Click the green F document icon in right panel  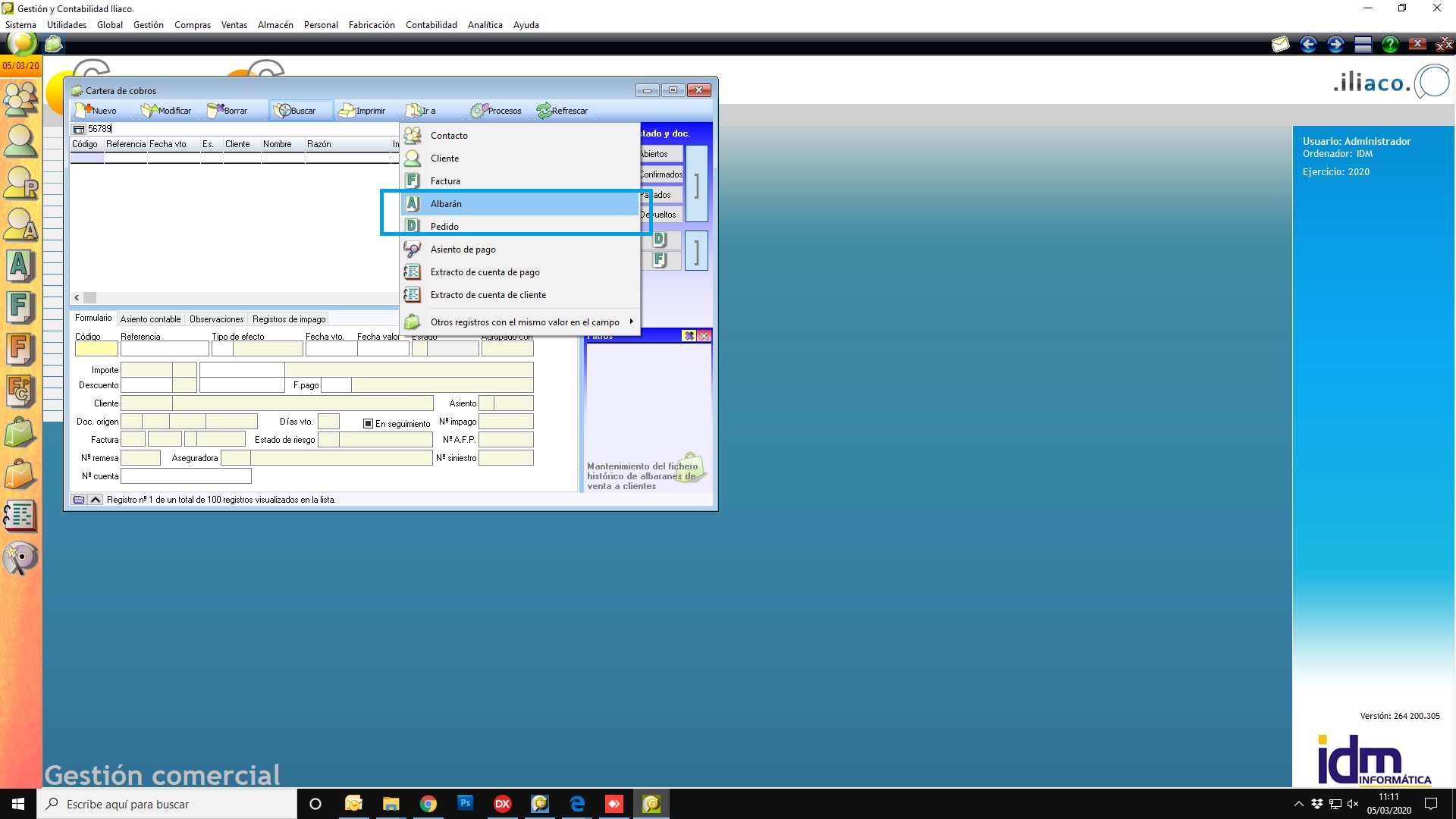tap(659, 260)
